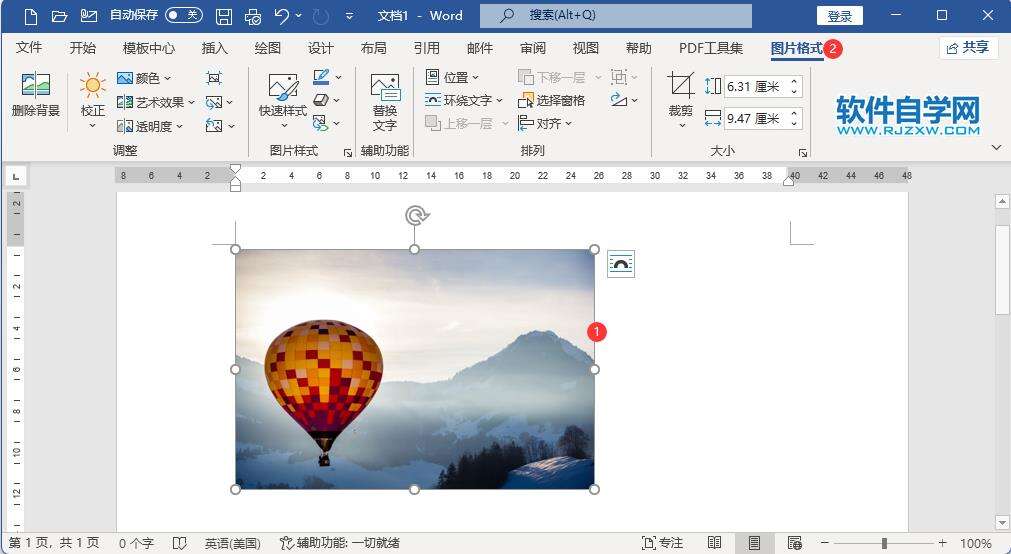The width and height of the screenshot is (1011, 554).
Task: Switch to web layout view icon
Action: [x=795, y=543]
